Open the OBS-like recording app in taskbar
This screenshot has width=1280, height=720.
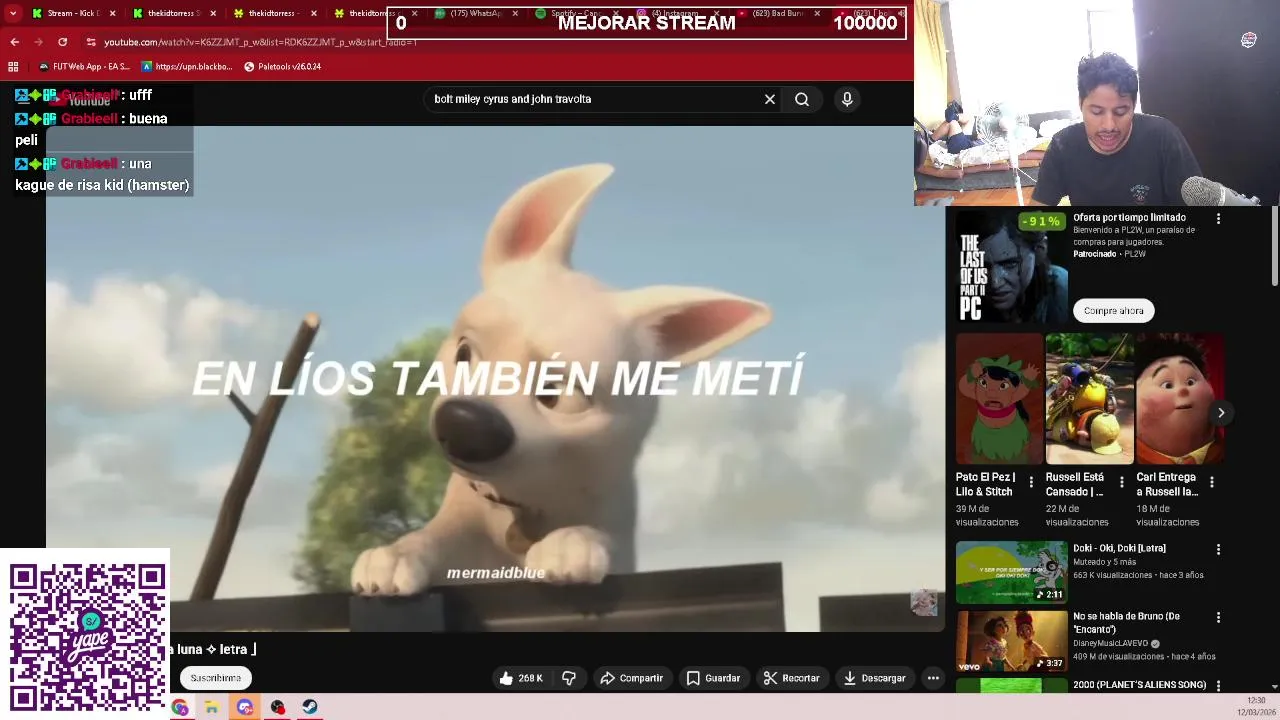(278, 707)
